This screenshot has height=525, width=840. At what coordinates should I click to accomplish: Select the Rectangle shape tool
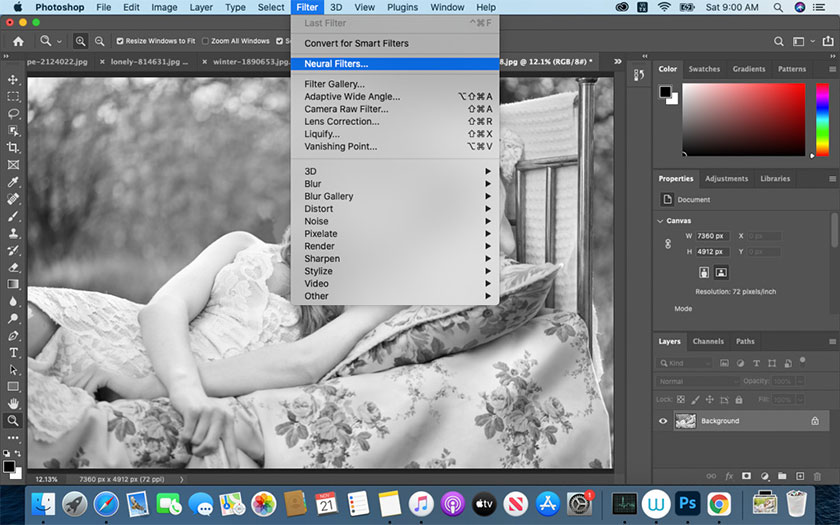coord(13,387)
